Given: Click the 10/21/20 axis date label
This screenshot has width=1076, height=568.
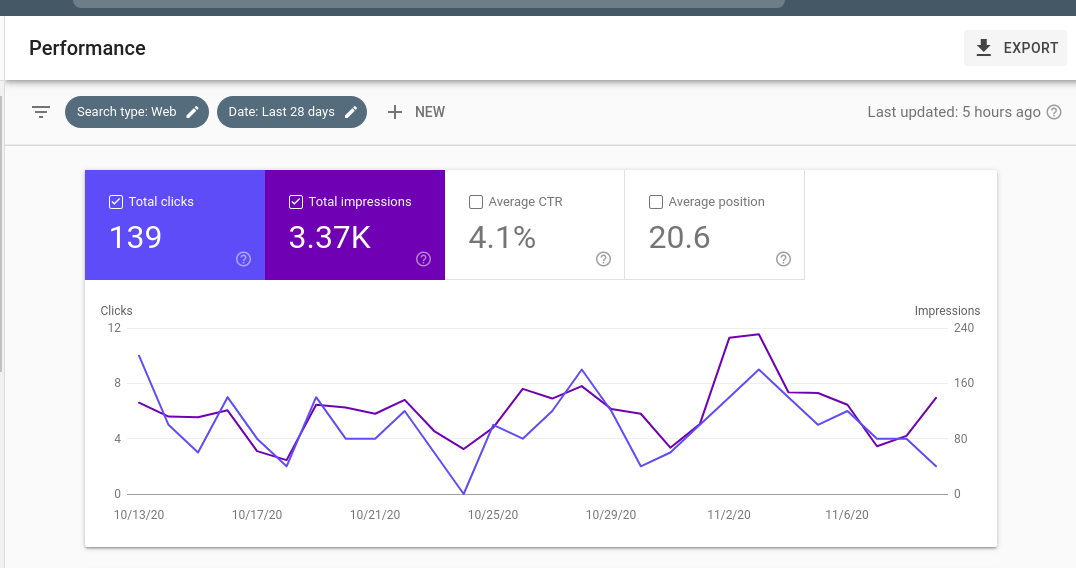Looking at the screenshot, I should [x=375, y=514].
